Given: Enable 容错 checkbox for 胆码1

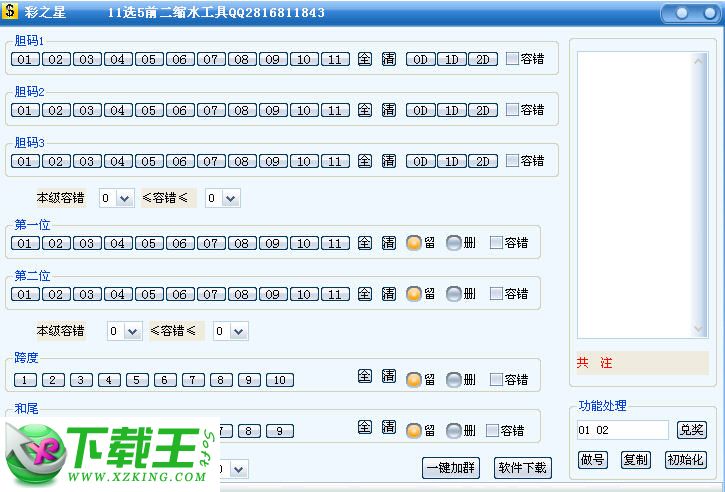Looking at the screenshot, I should [x=512, y=59].
